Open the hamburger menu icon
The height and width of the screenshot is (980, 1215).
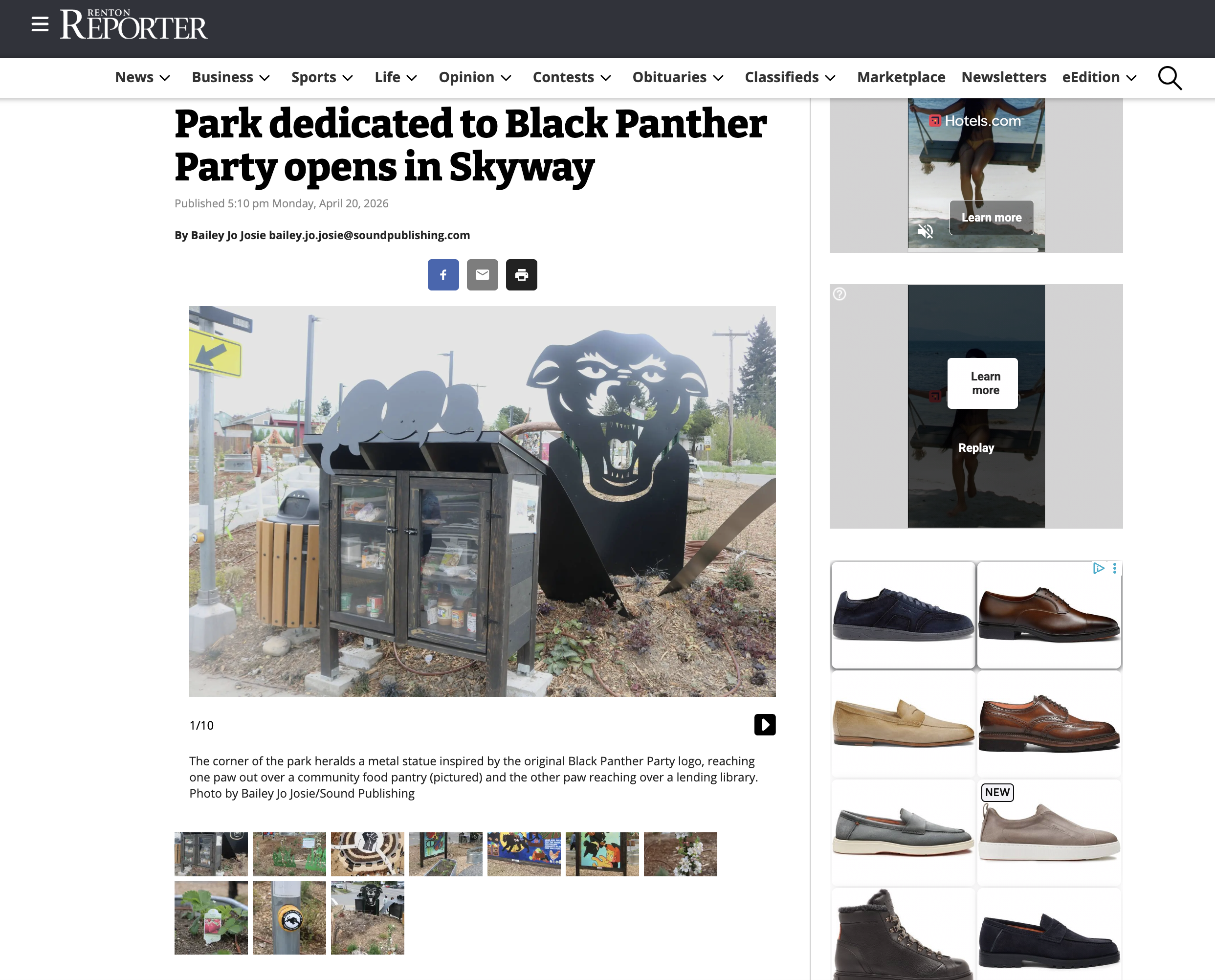(40, 24)
